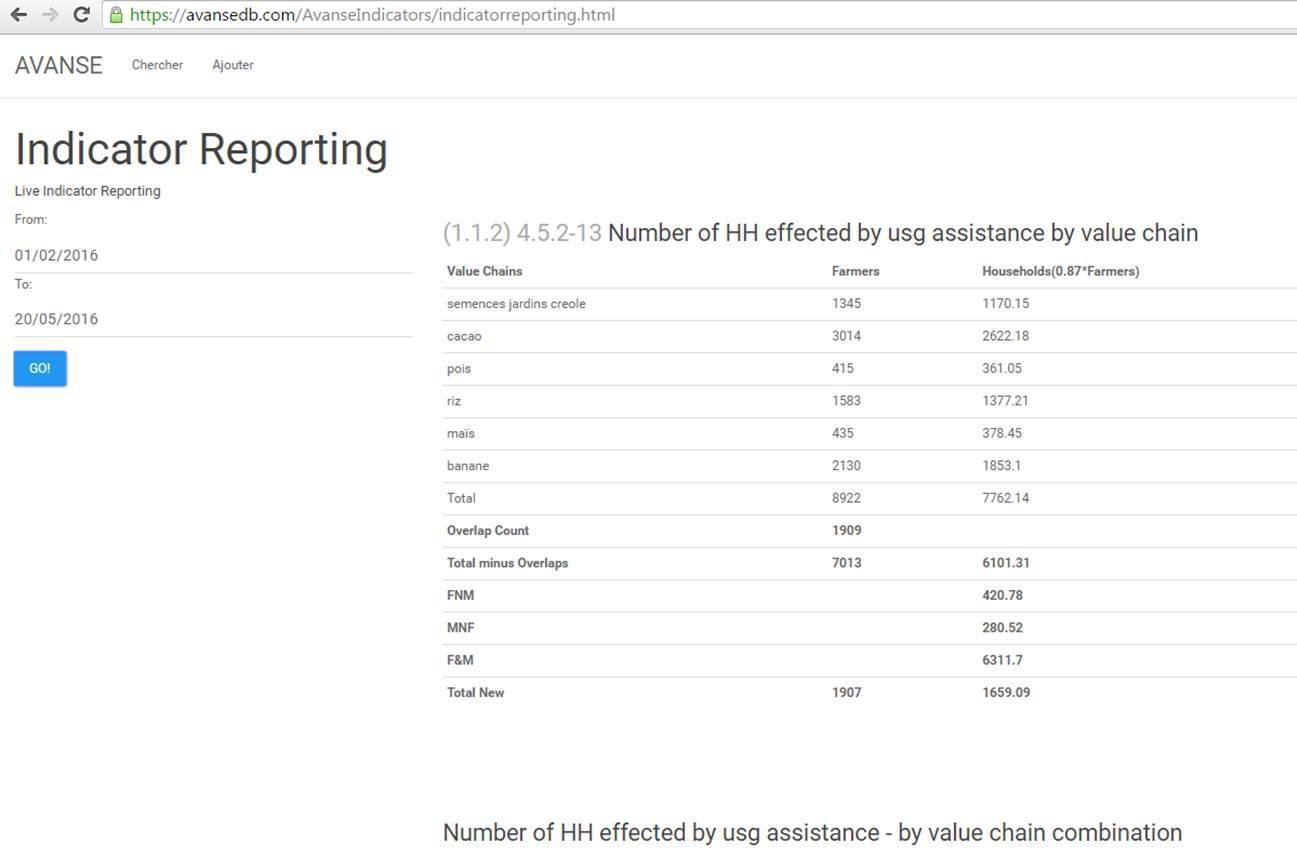Click the browser forward arrow
Viewport: 1297px width, 853px height.
(x=50, y=15)
